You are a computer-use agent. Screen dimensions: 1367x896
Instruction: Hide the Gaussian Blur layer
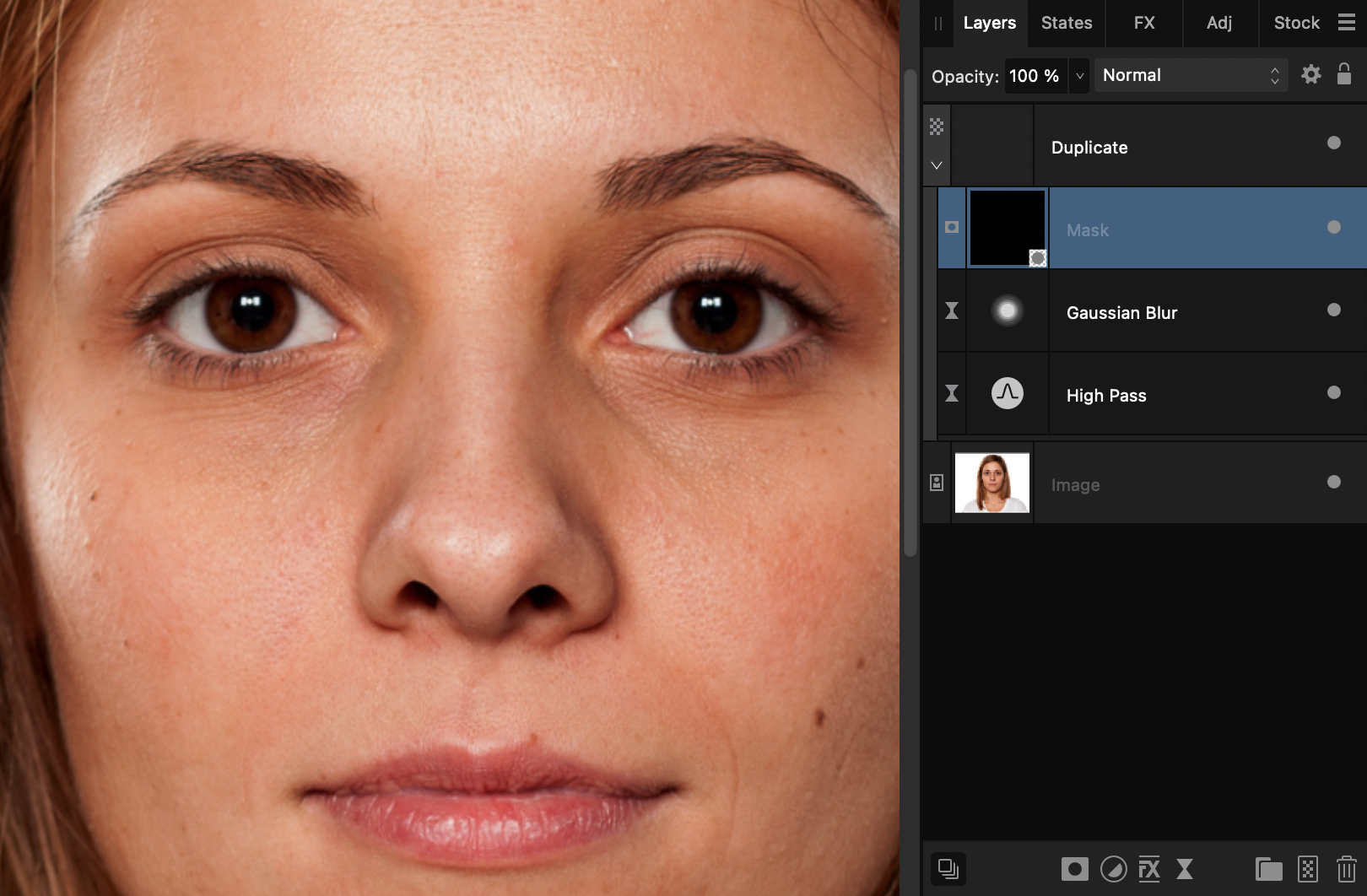(x=1334, y=310)
